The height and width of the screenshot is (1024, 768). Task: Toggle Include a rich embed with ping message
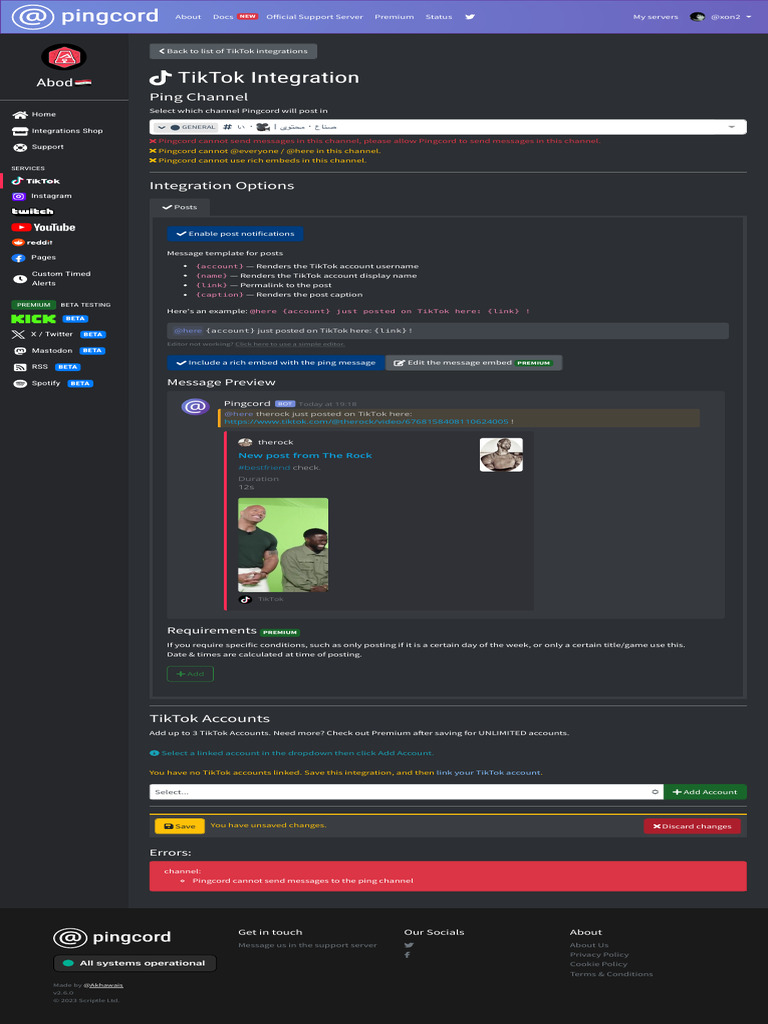[276, 362]
